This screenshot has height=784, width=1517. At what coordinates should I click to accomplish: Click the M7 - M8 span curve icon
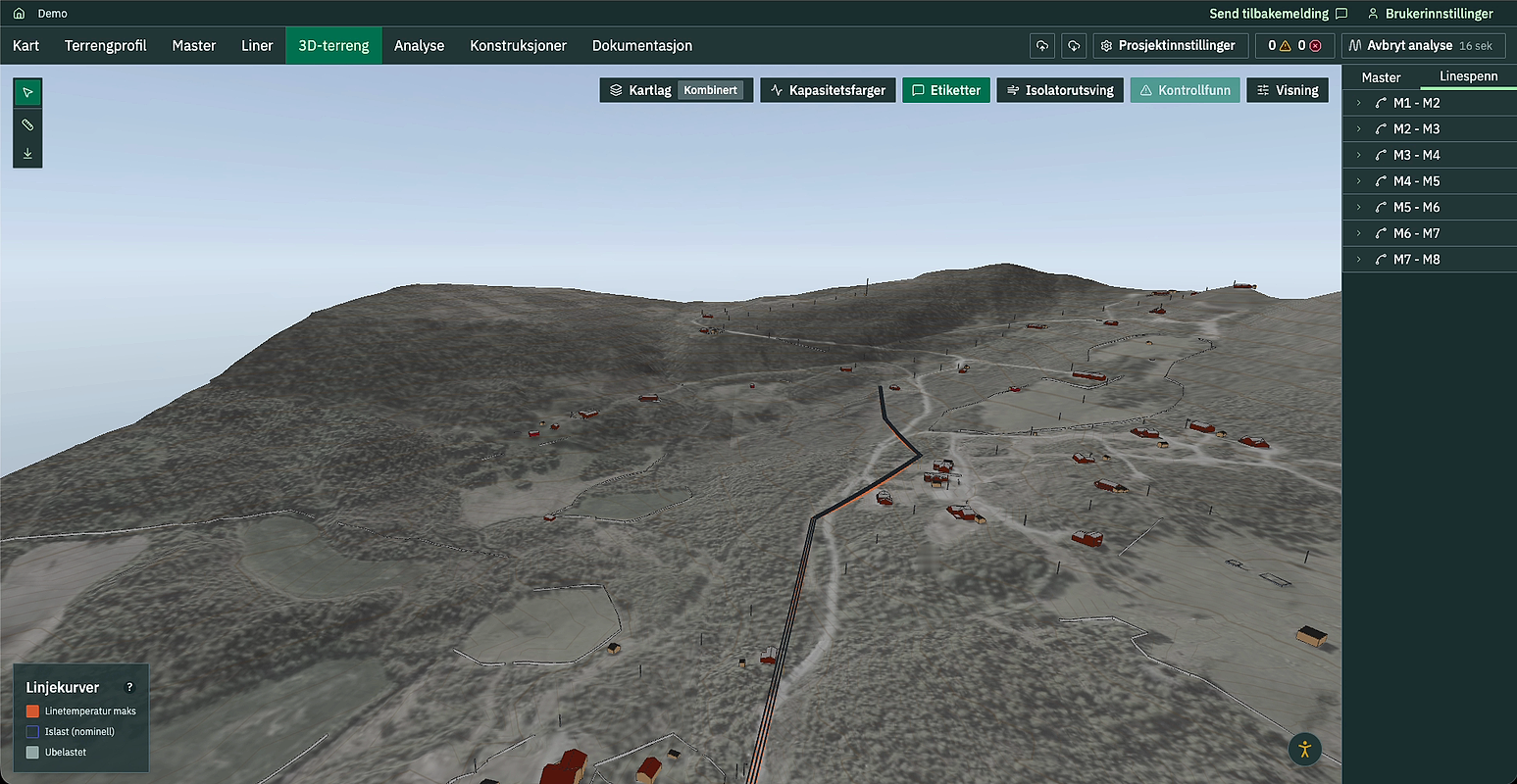[1381, 260]
